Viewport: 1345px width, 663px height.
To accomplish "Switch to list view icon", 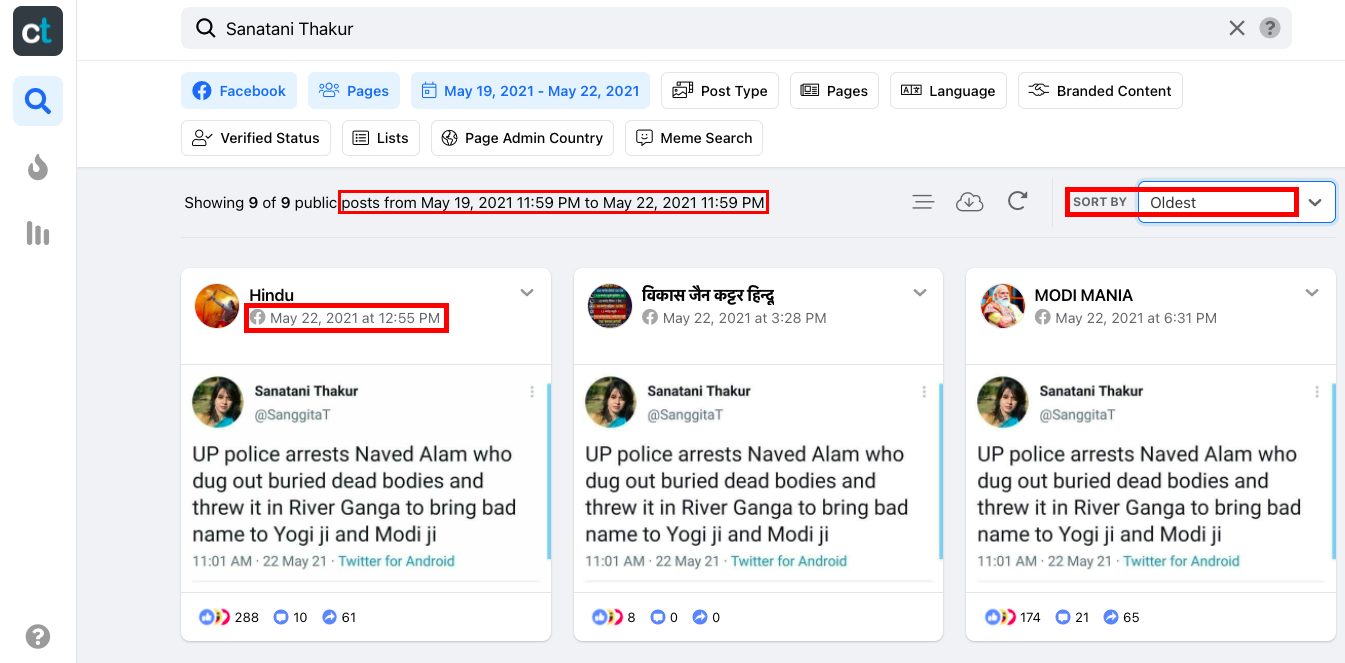I will [x=923, y=202].
